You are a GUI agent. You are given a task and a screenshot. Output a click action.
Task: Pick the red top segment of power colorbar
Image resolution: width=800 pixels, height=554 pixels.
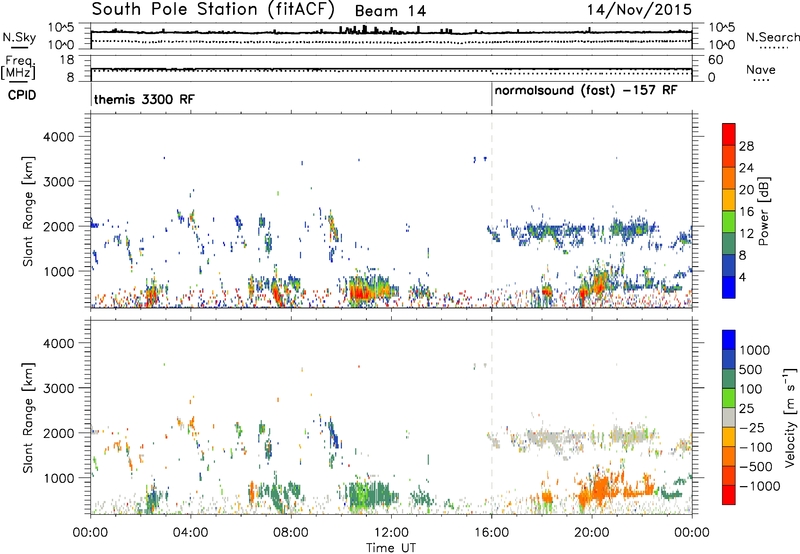[729, 135]
